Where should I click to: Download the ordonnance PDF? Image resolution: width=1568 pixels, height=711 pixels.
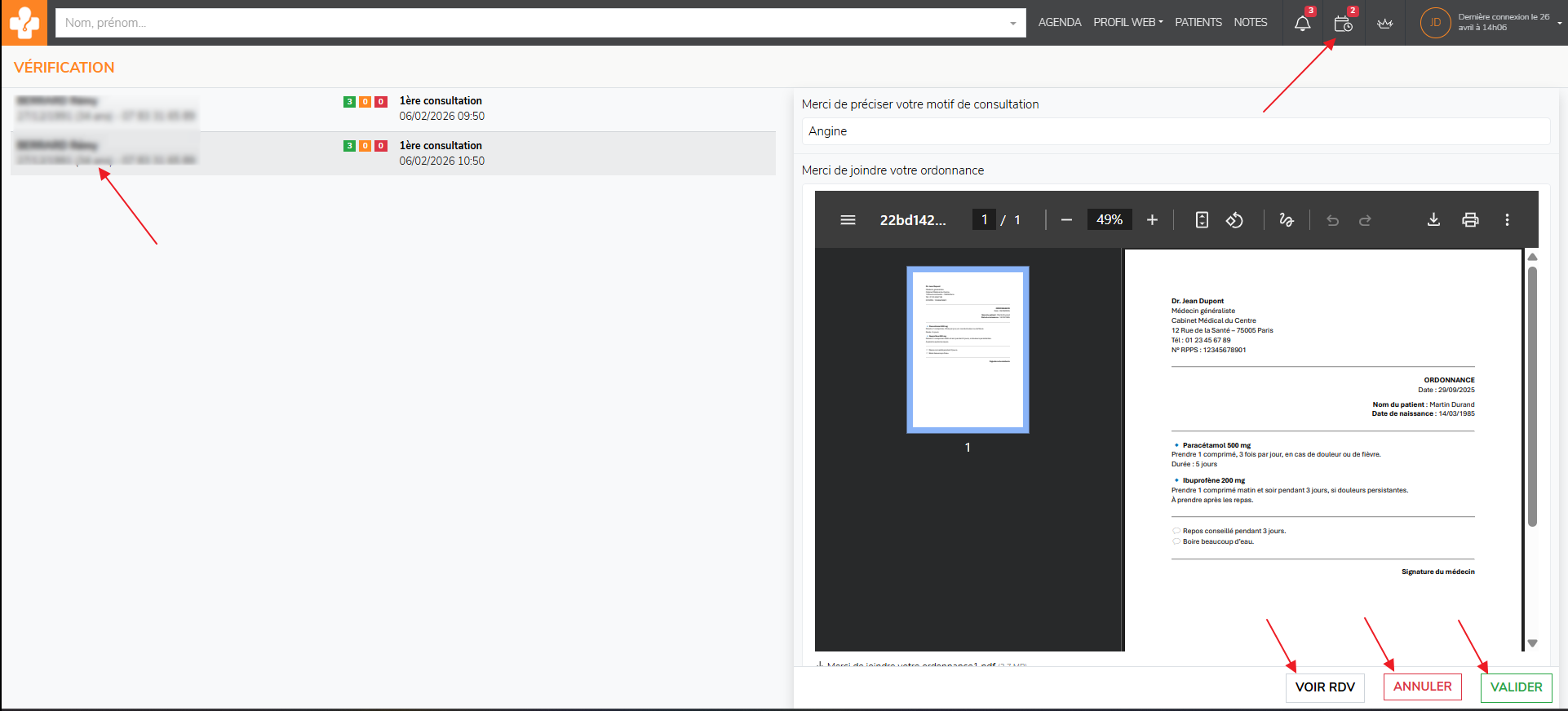pos(1433,220)
